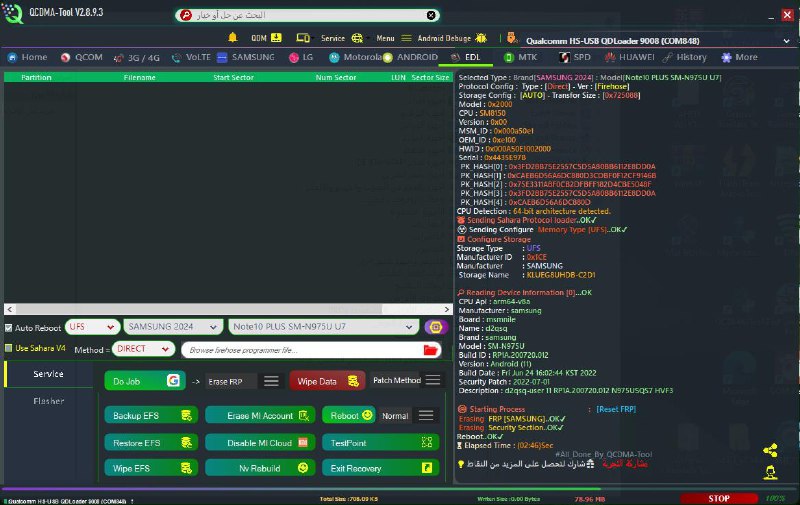The height and width of the screenshot is (505, 800).
Task: Open the Service globe icon
Action: pyautogui.click(x=357, y=38)
